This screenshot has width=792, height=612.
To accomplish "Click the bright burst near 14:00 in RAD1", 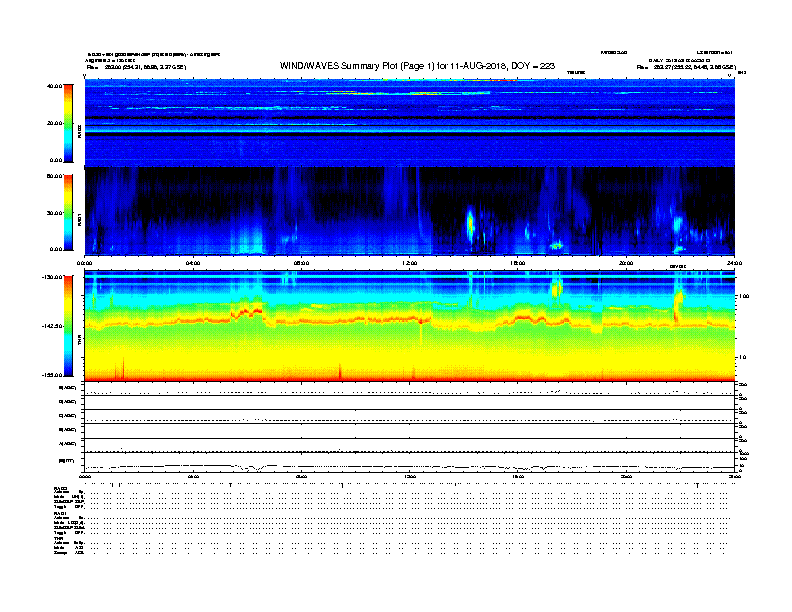I will [x=470, y=225].
